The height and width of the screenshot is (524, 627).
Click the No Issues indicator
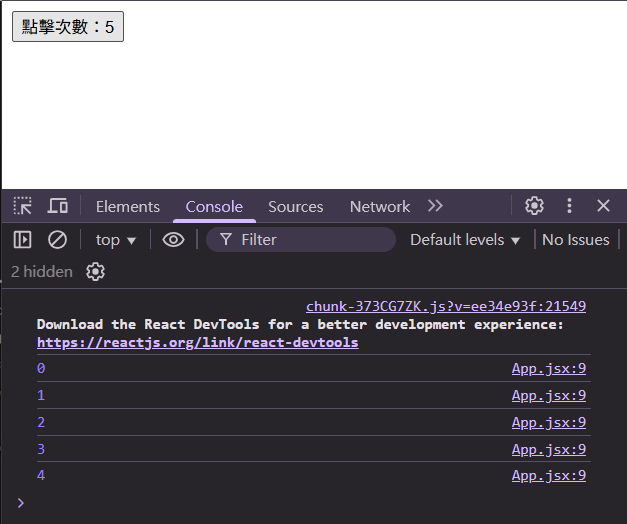point(575,240)
